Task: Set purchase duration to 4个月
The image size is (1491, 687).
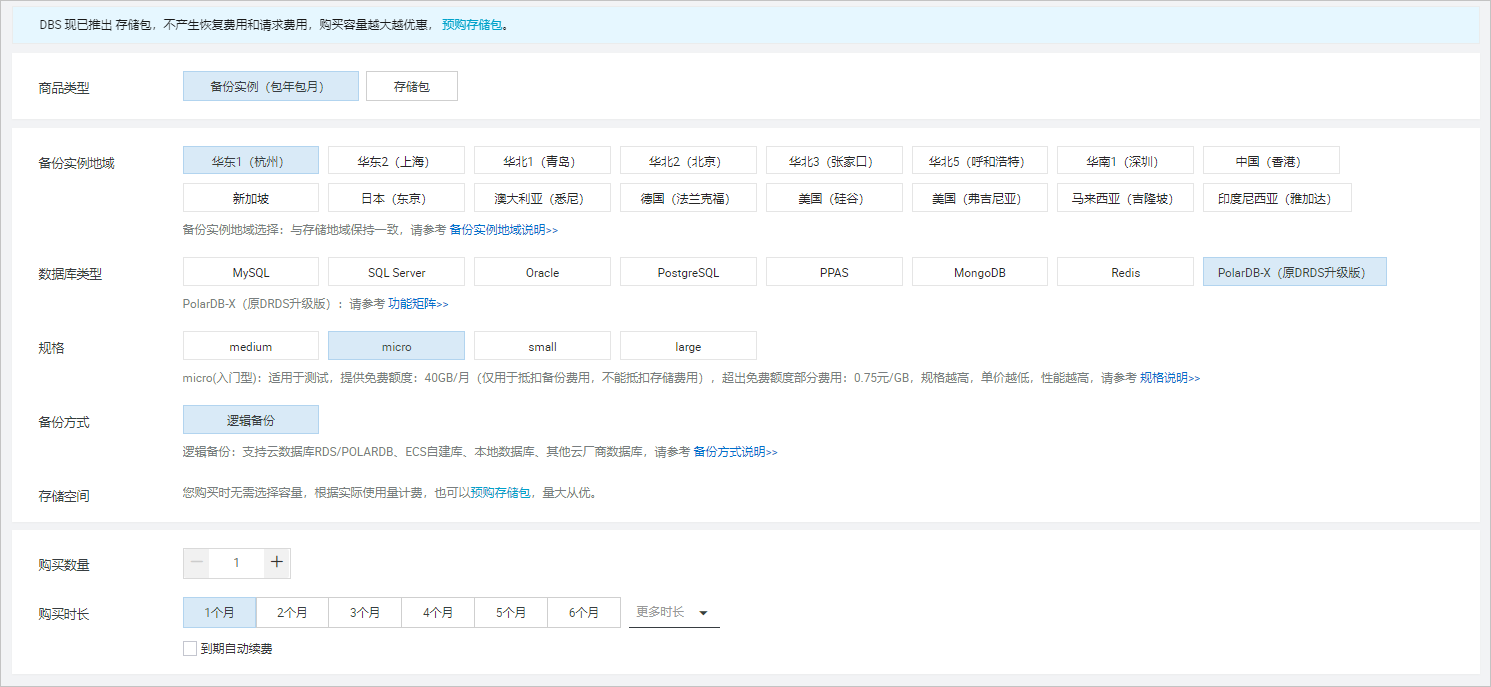Action: (x=438, y=612)
